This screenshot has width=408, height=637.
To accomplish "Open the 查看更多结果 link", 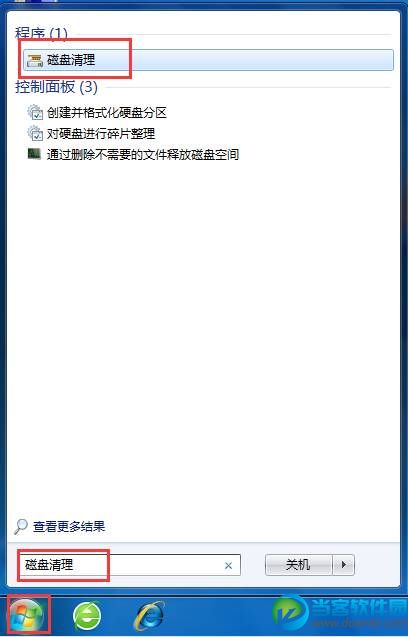I will (x=69, y=527).
